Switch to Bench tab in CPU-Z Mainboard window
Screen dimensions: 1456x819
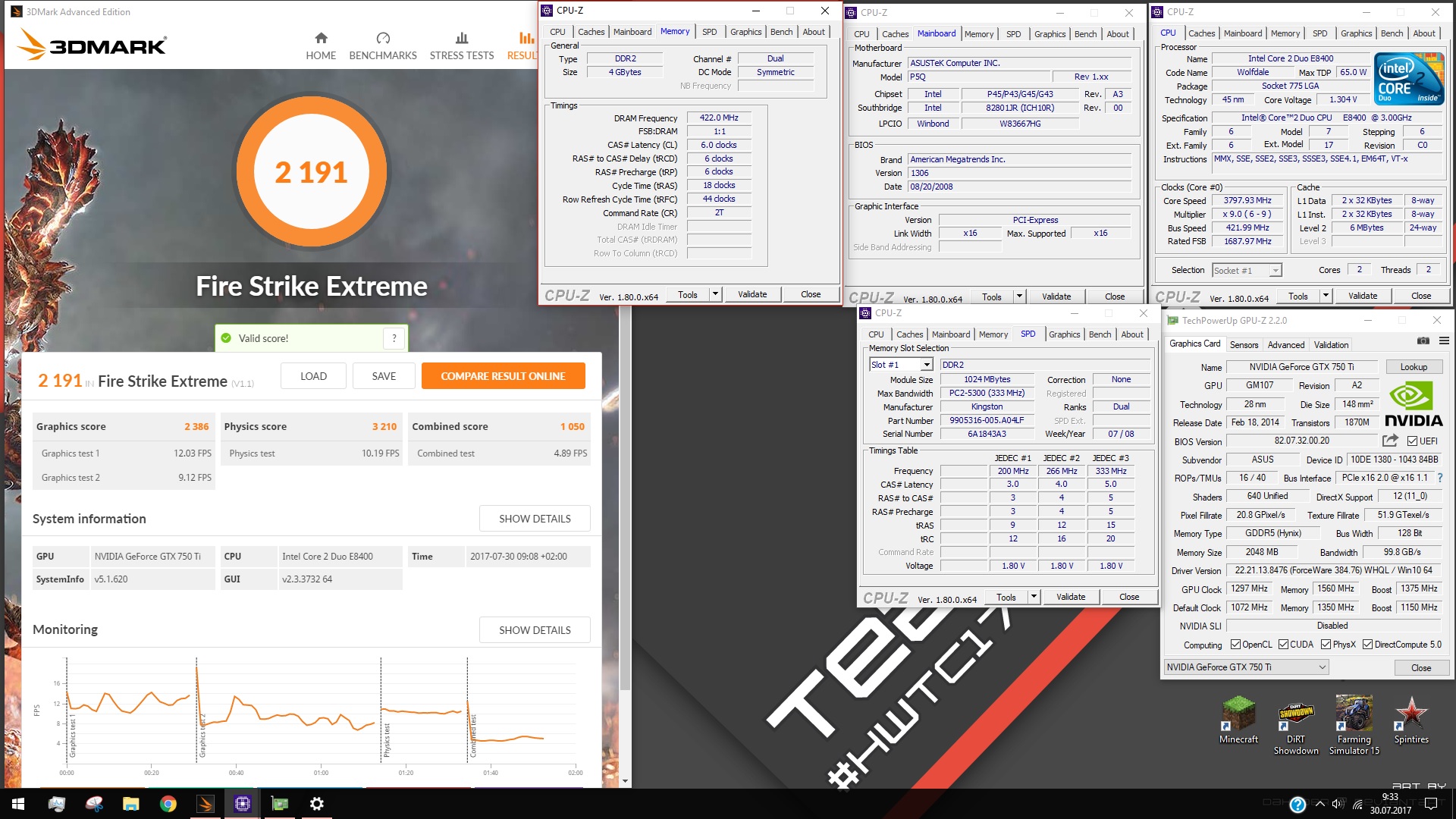coord(1085,34)
